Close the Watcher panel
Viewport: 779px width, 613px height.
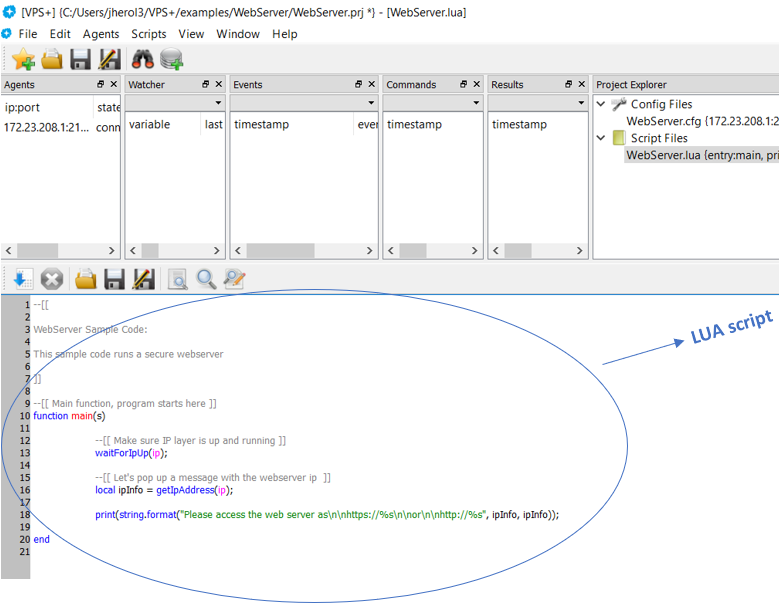[x=220, y=85]
